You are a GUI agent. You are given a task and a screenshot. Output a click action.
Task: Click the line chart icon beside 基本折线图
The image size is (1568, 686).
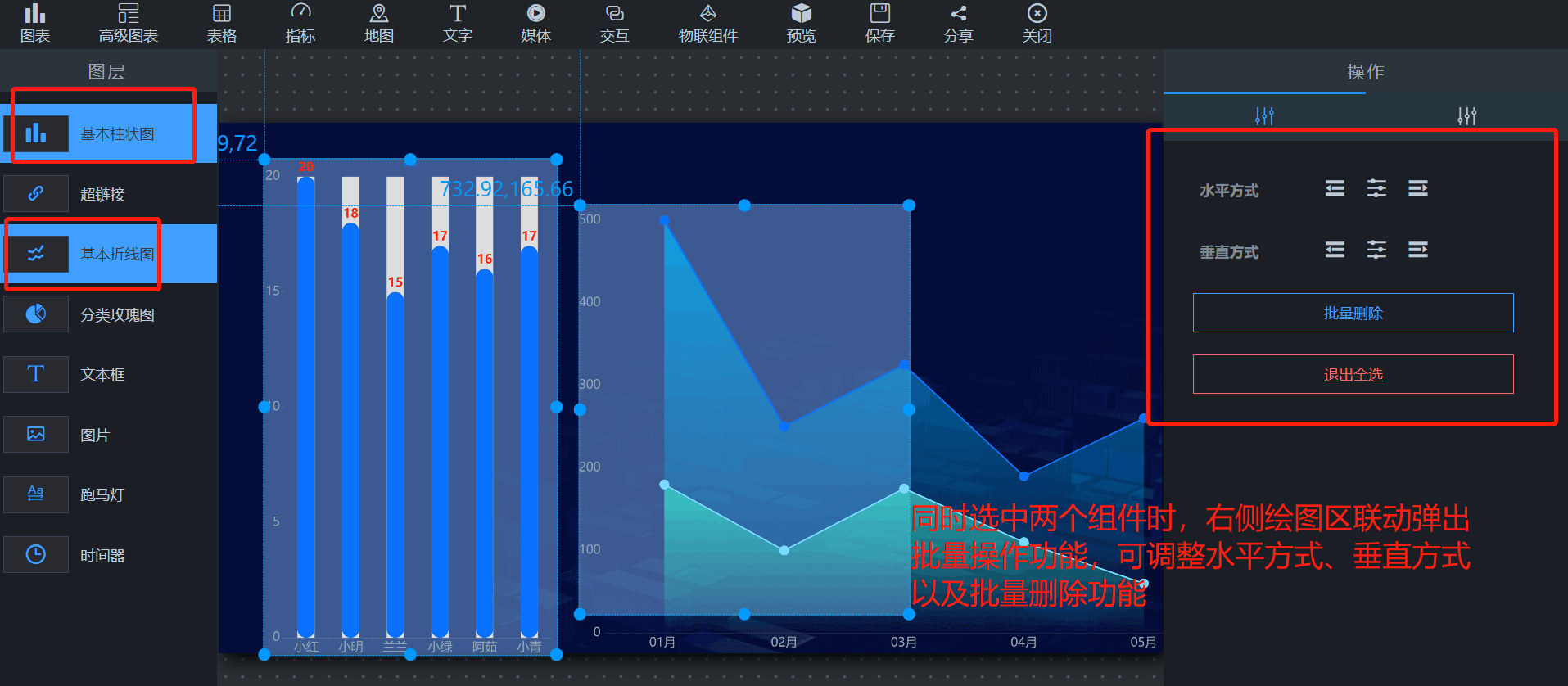pos(36,254)
